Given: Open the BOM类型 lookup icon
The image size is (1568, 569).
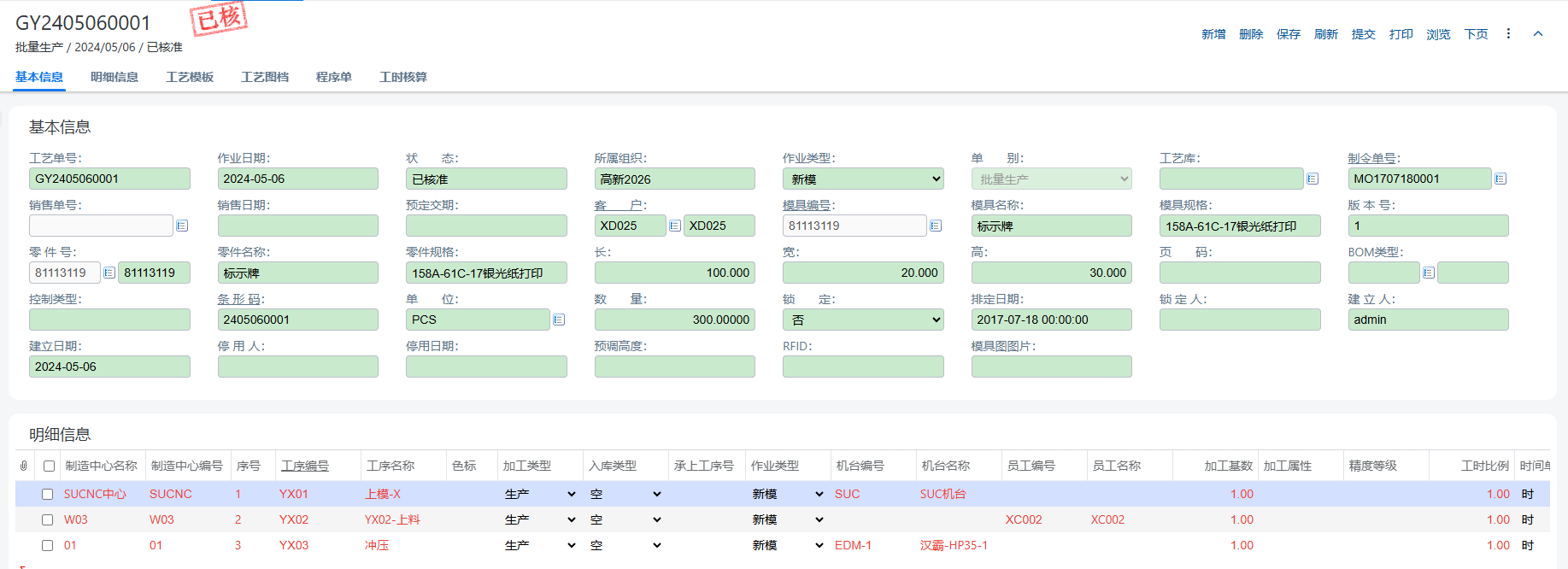Looking at the screenshot, I should [1428, 273].
